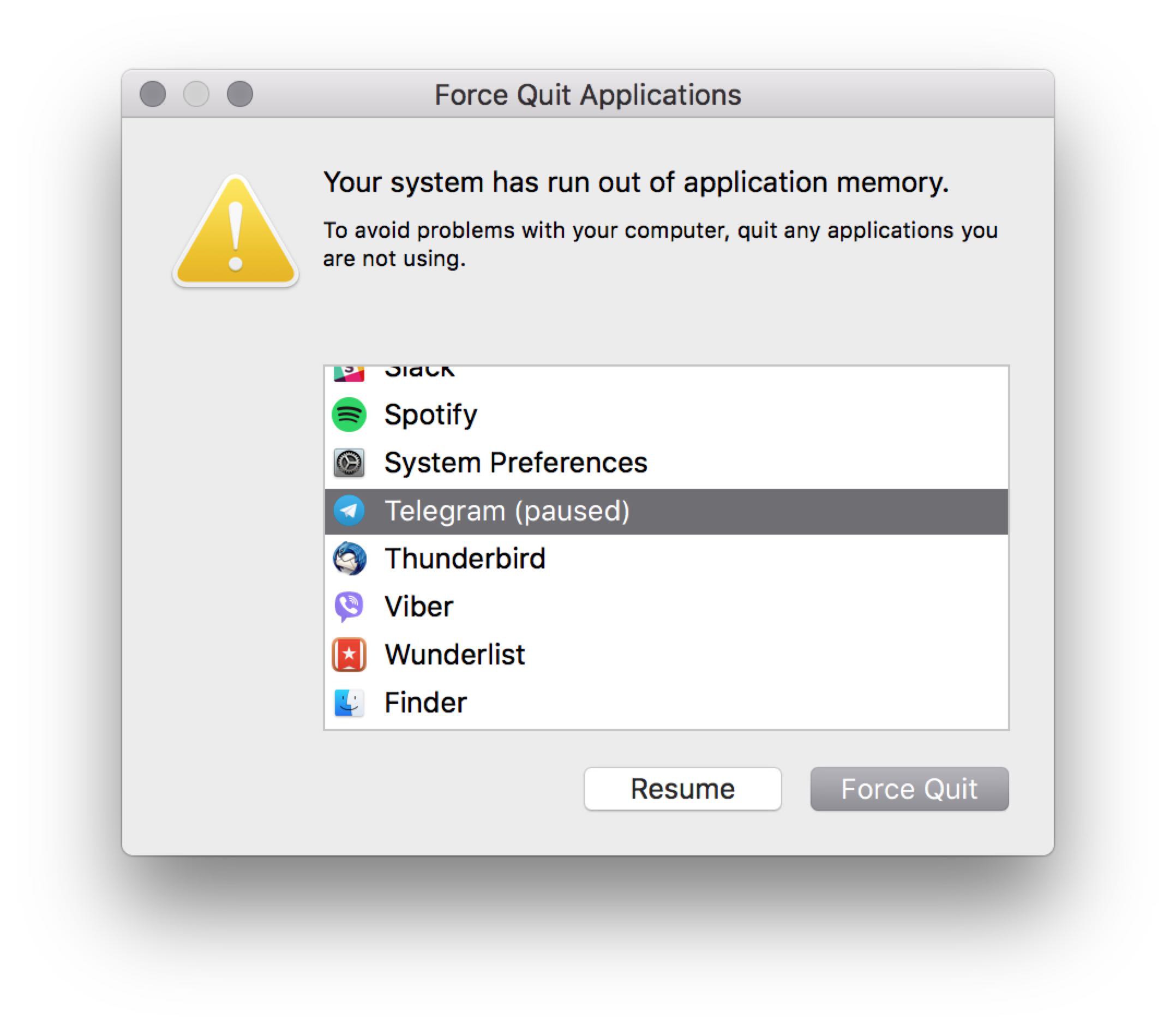This screenshot has height=1030, width=1176.
Task: Select Spotify in the application list
Action: pos(430,415)
